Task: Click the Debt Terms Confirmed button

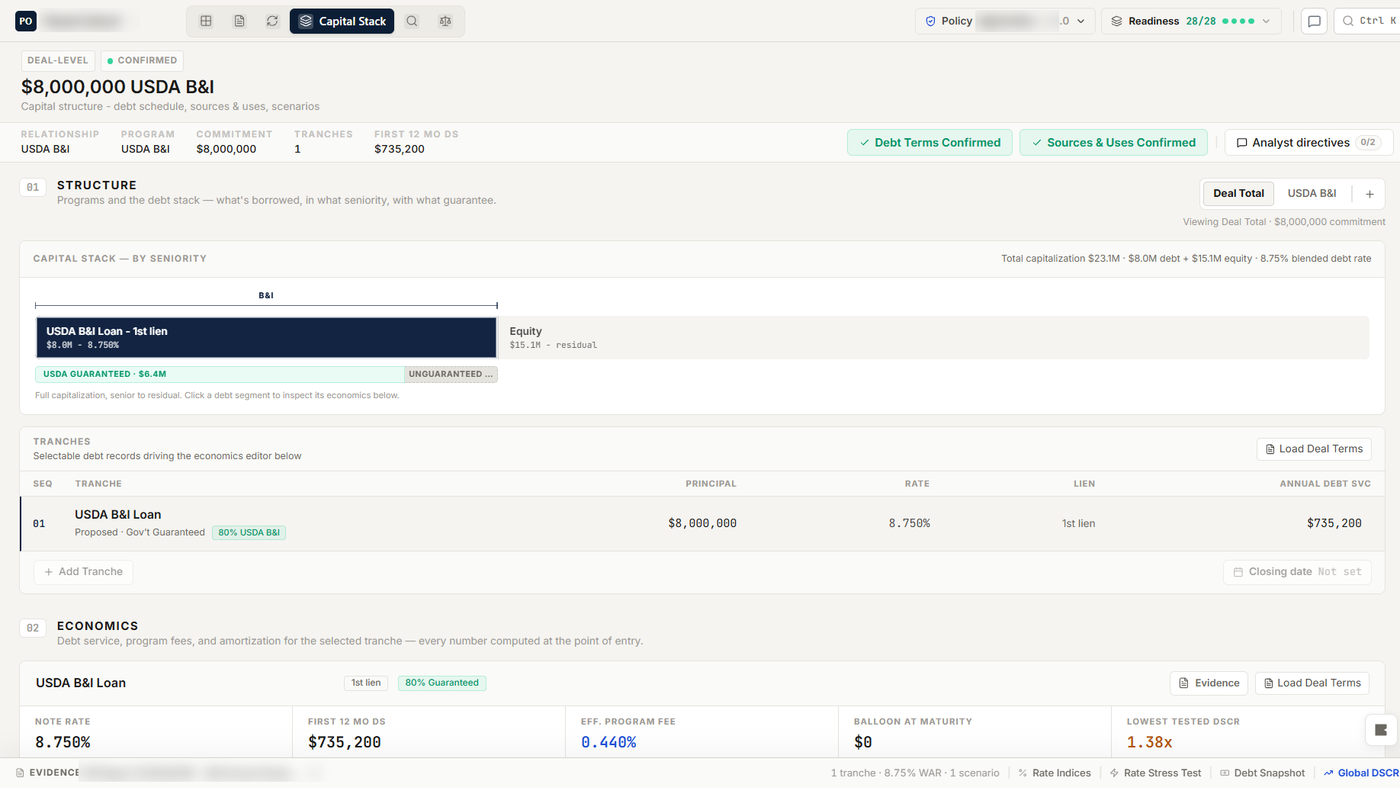Action: tap(930, 143)
